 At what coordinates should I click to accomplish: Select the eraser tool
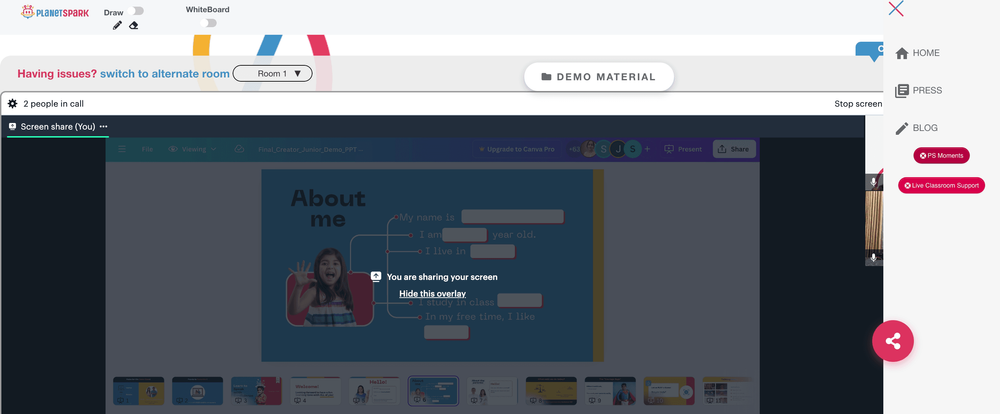[x=133, y=26]
